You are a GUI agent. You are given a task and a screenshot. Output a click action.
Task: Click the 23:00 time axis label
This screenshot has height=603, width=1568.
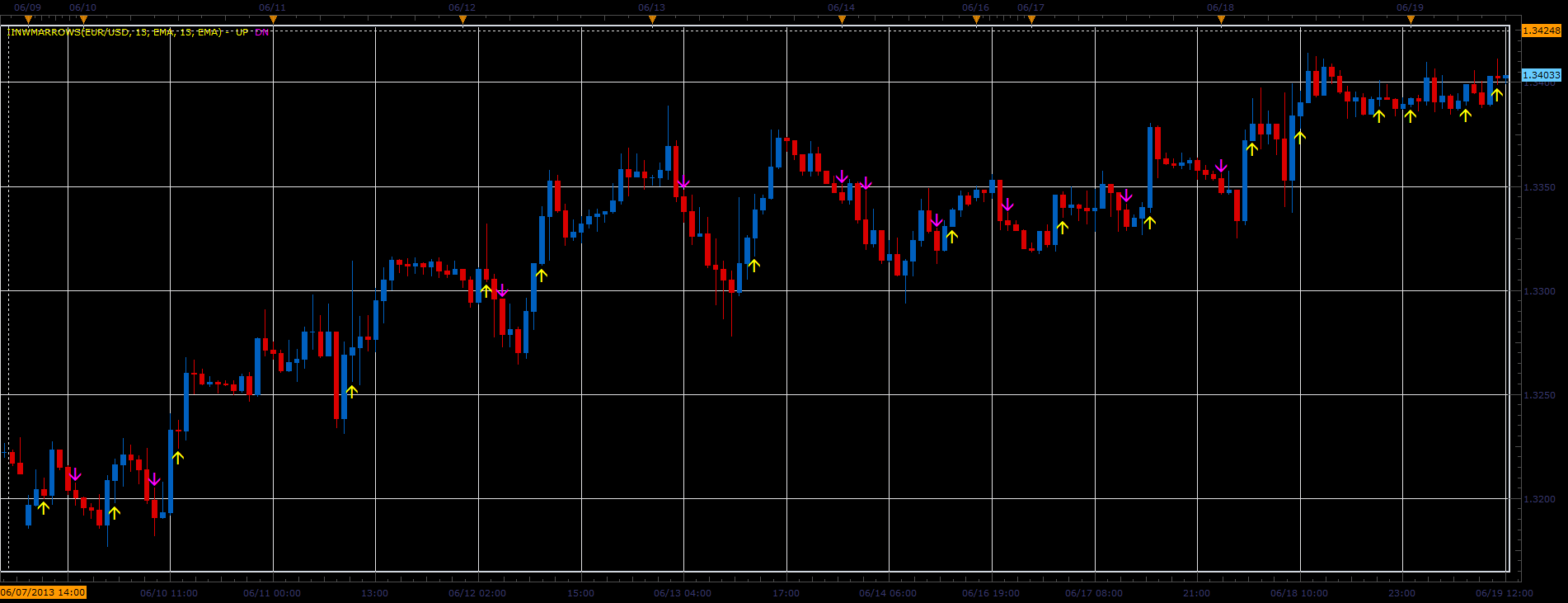point(1401,593)
